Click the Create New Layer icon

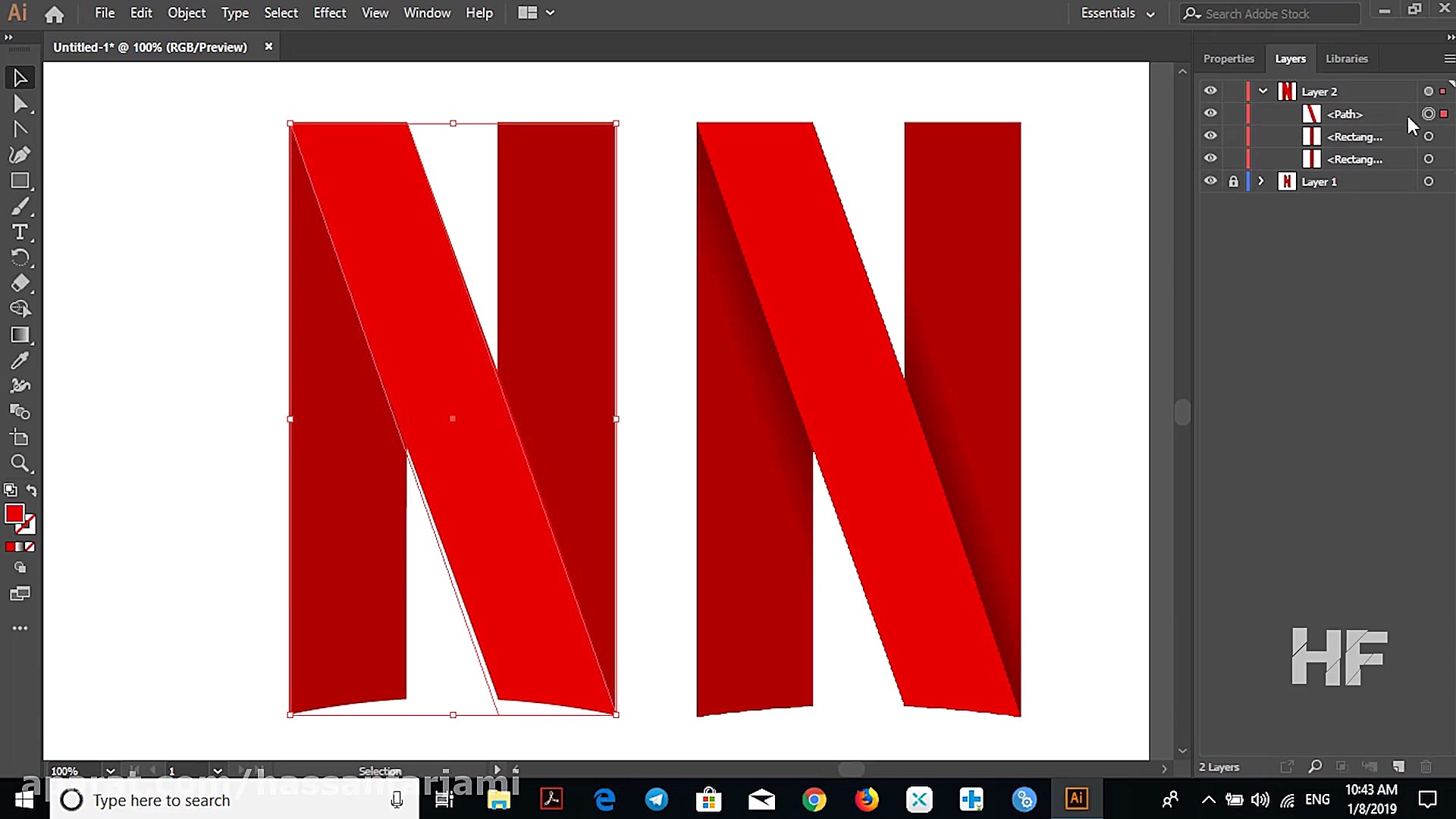(1398, 767)
